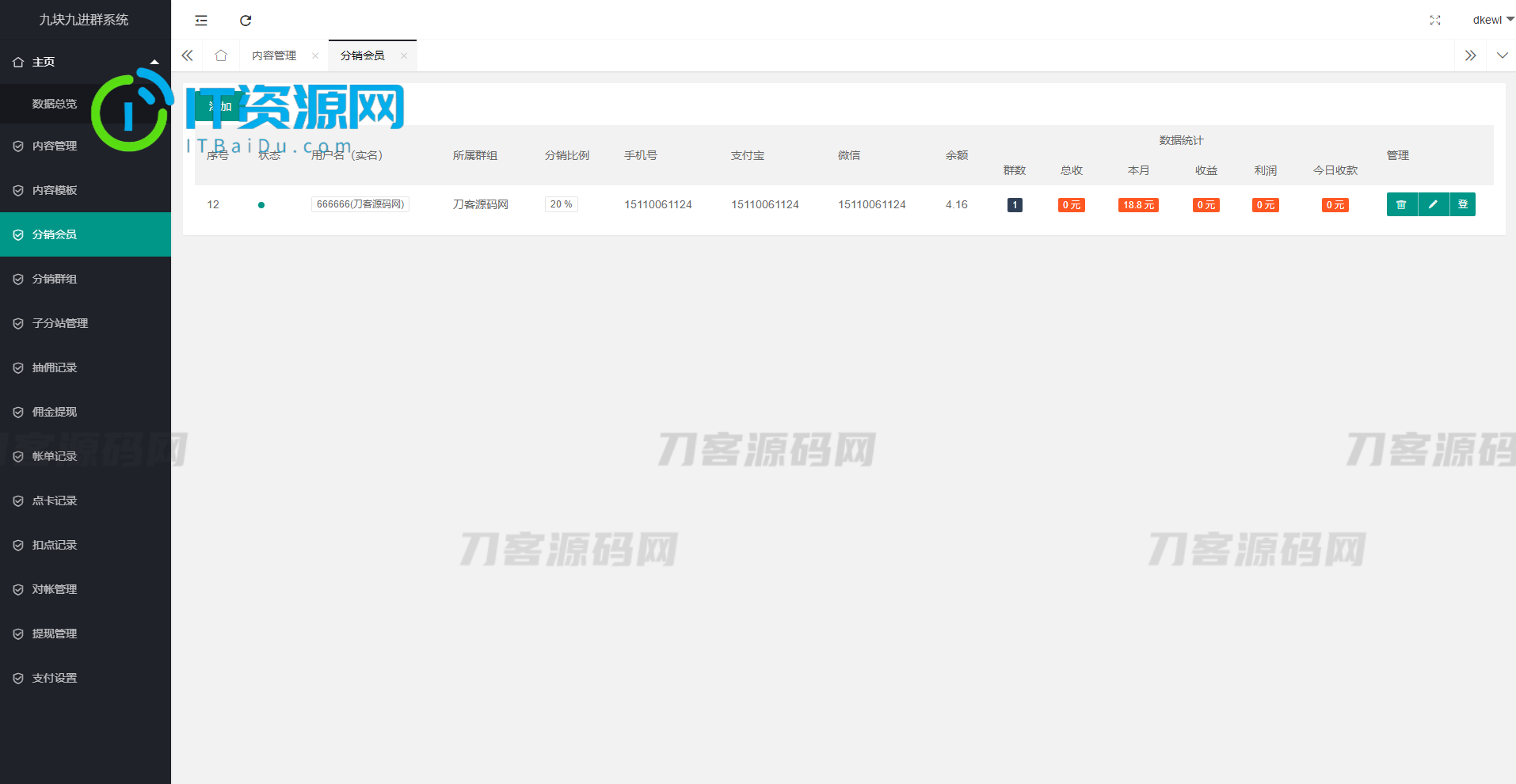Screen dimensions: 1516x784
Task: Click the 今日收款 column header
Action: tap(1335, 170)
